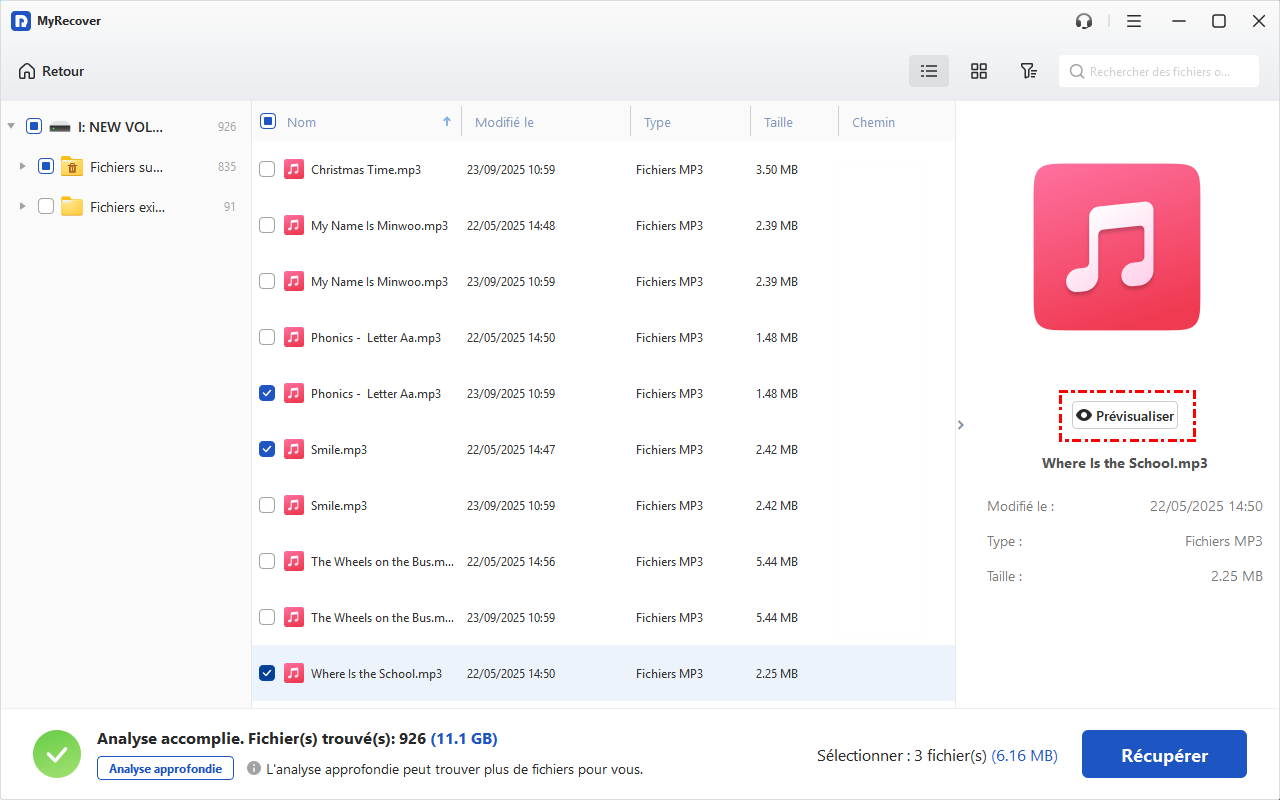This screenshot has height=800, width=1280.
Task: Switch to list view icon
Action: click(929, 71)
